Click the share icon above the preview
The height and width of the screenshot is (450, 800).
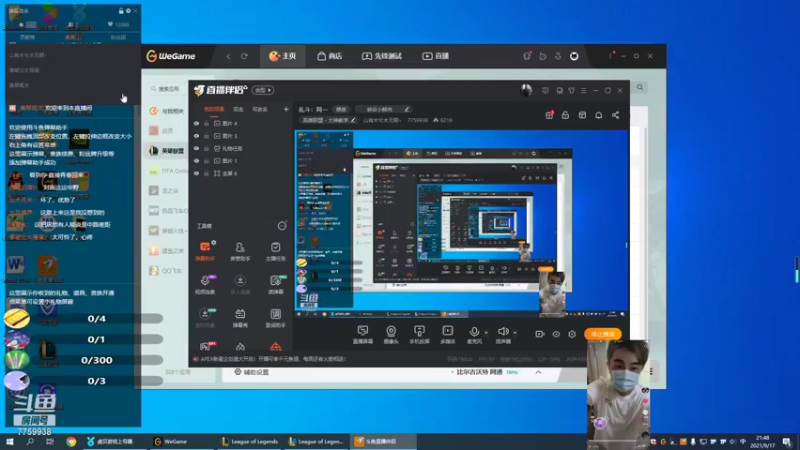pyautogui.click(x=615, y=115)
